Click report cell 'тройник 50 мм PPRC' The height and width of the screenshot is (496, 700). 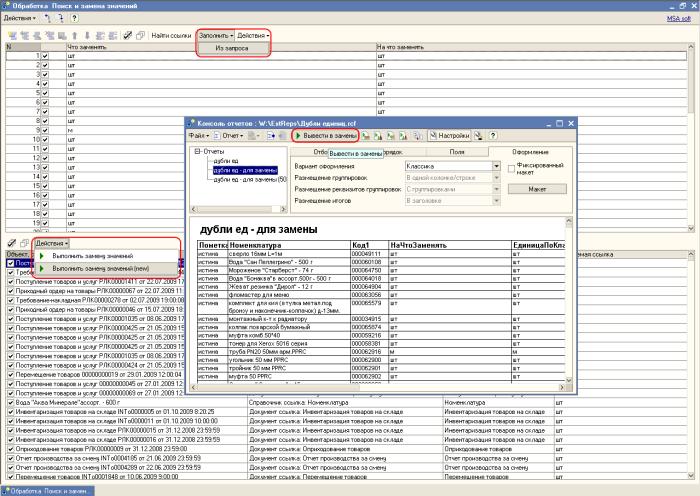click(289, 368)
